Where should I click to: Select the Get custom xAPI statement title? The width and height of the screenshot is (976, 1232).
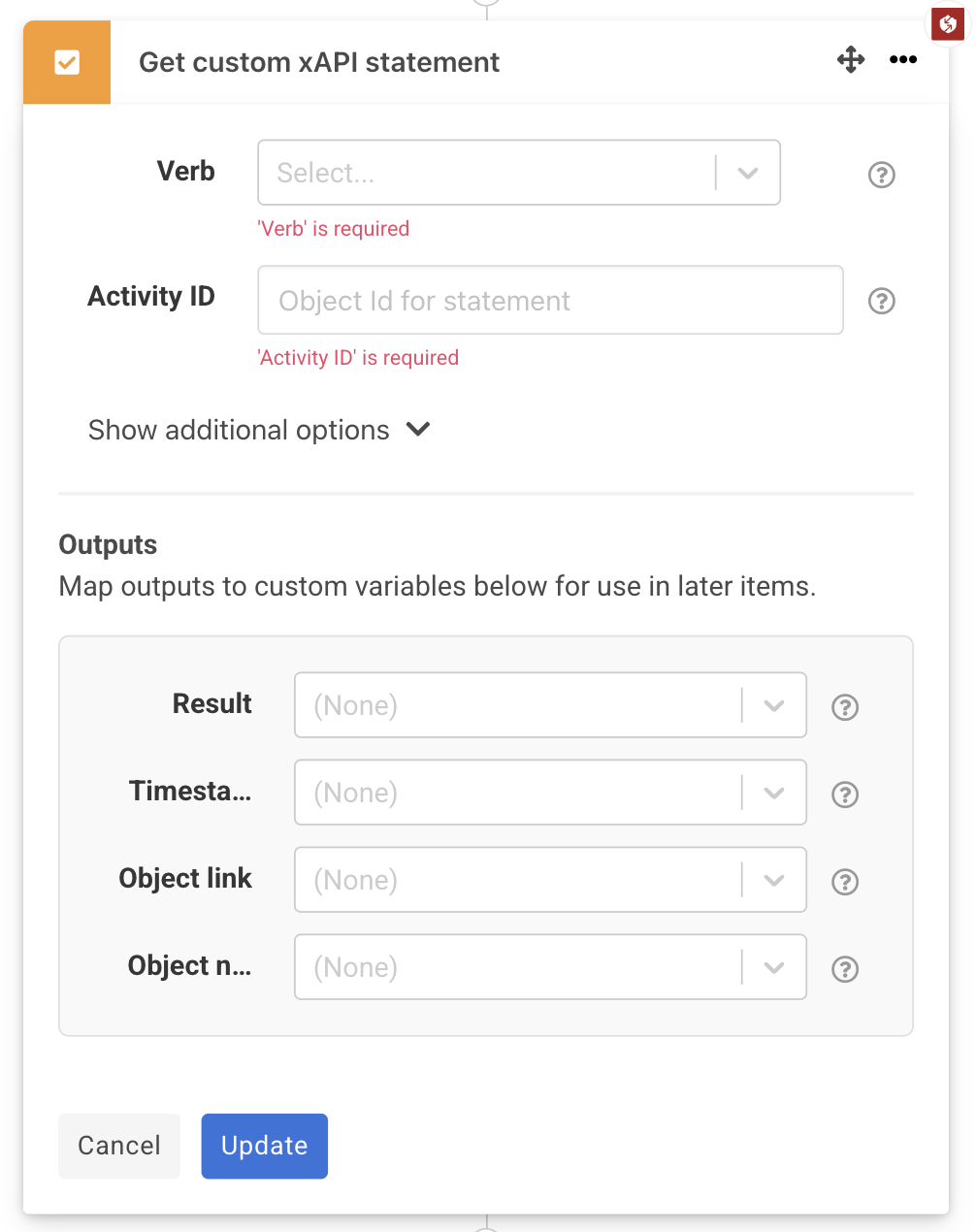point(318,62)
